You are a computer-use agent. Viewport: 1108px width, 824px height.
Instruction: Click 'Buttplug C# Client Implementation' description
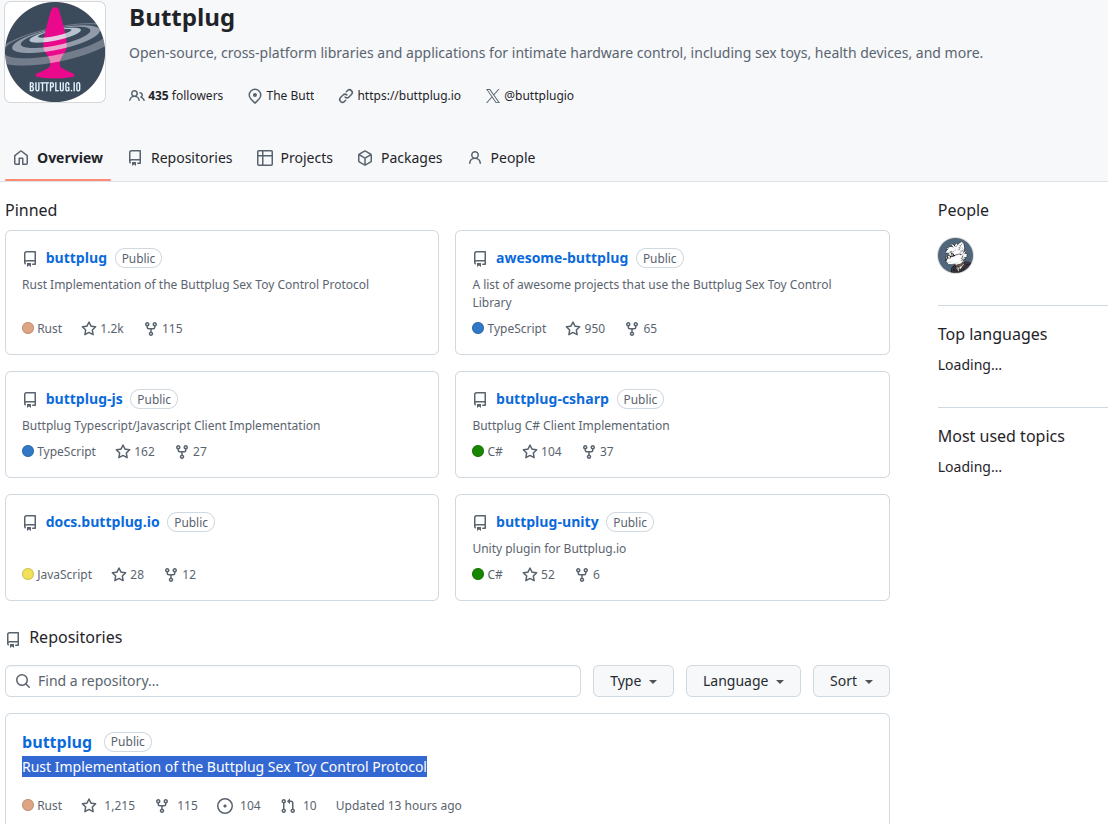[x=571, y=425]
